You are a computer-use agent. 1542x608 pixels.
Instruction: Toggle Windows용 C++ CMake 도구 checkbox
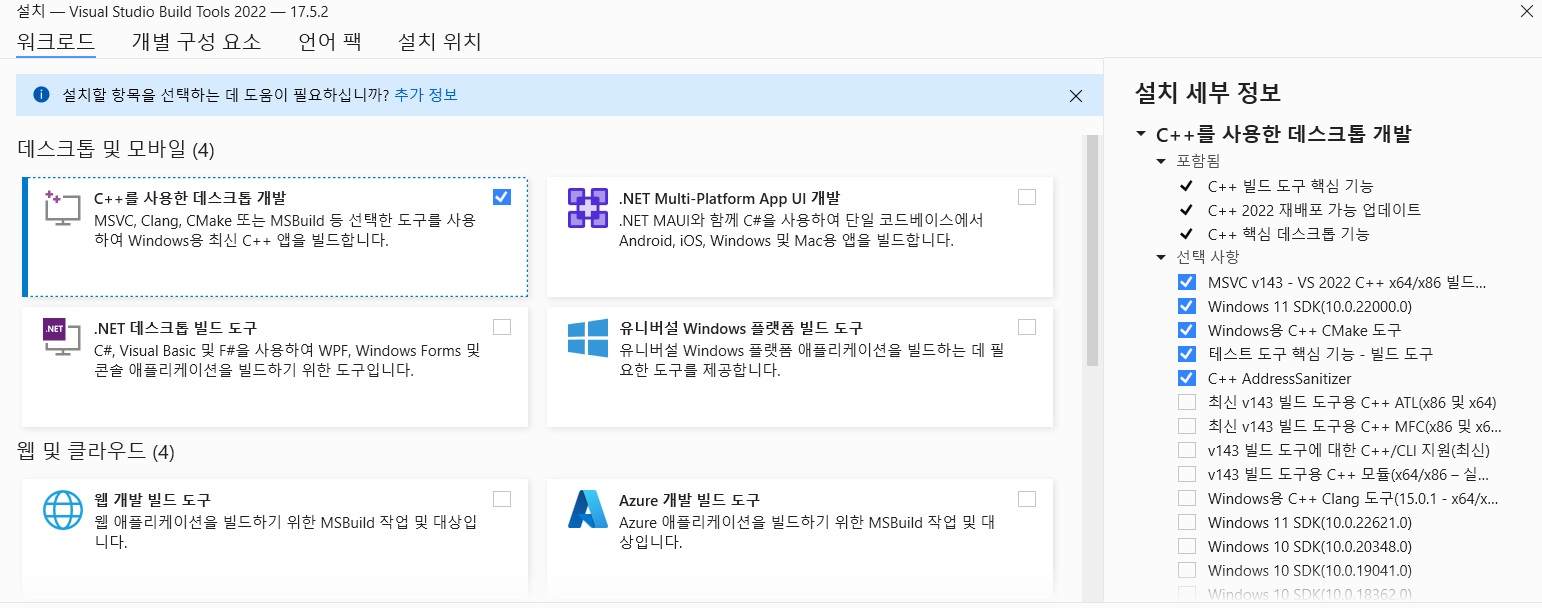[x=1187, y=330]
